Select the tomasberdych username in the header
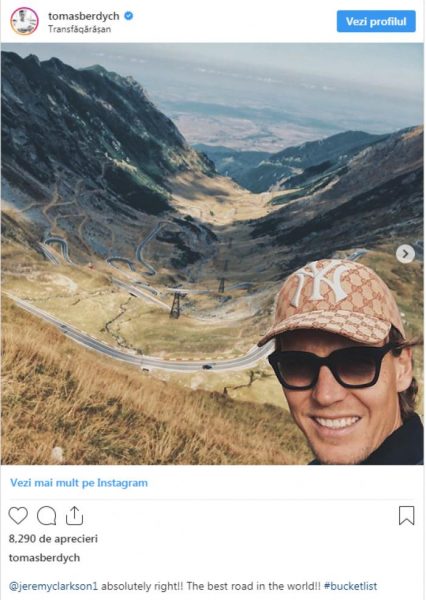 pos(84,16)
